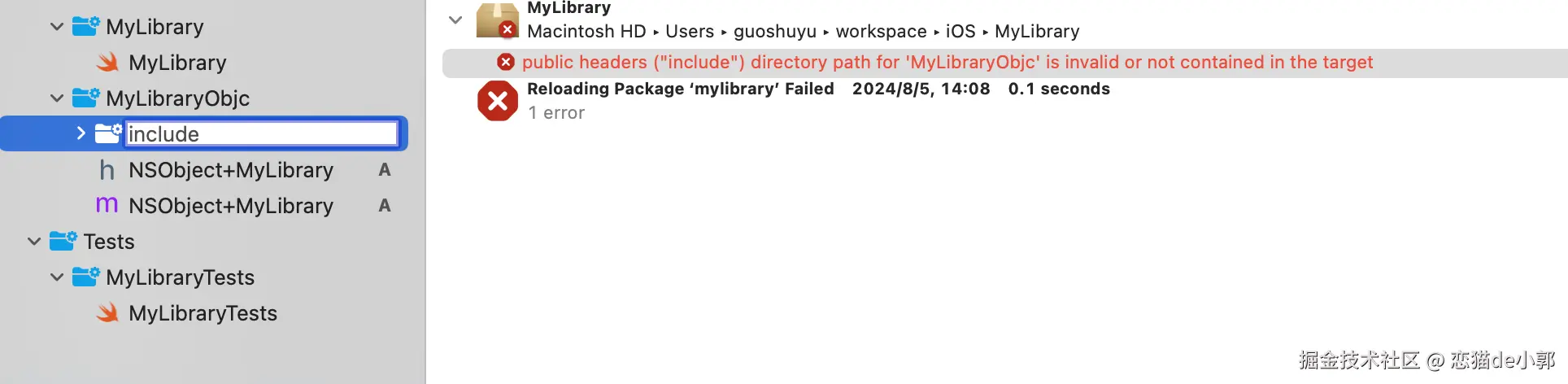This screenshot has height=384, width=1568.
Task: Collapse the MyLibrary issue group chevron
Action: 455,20
